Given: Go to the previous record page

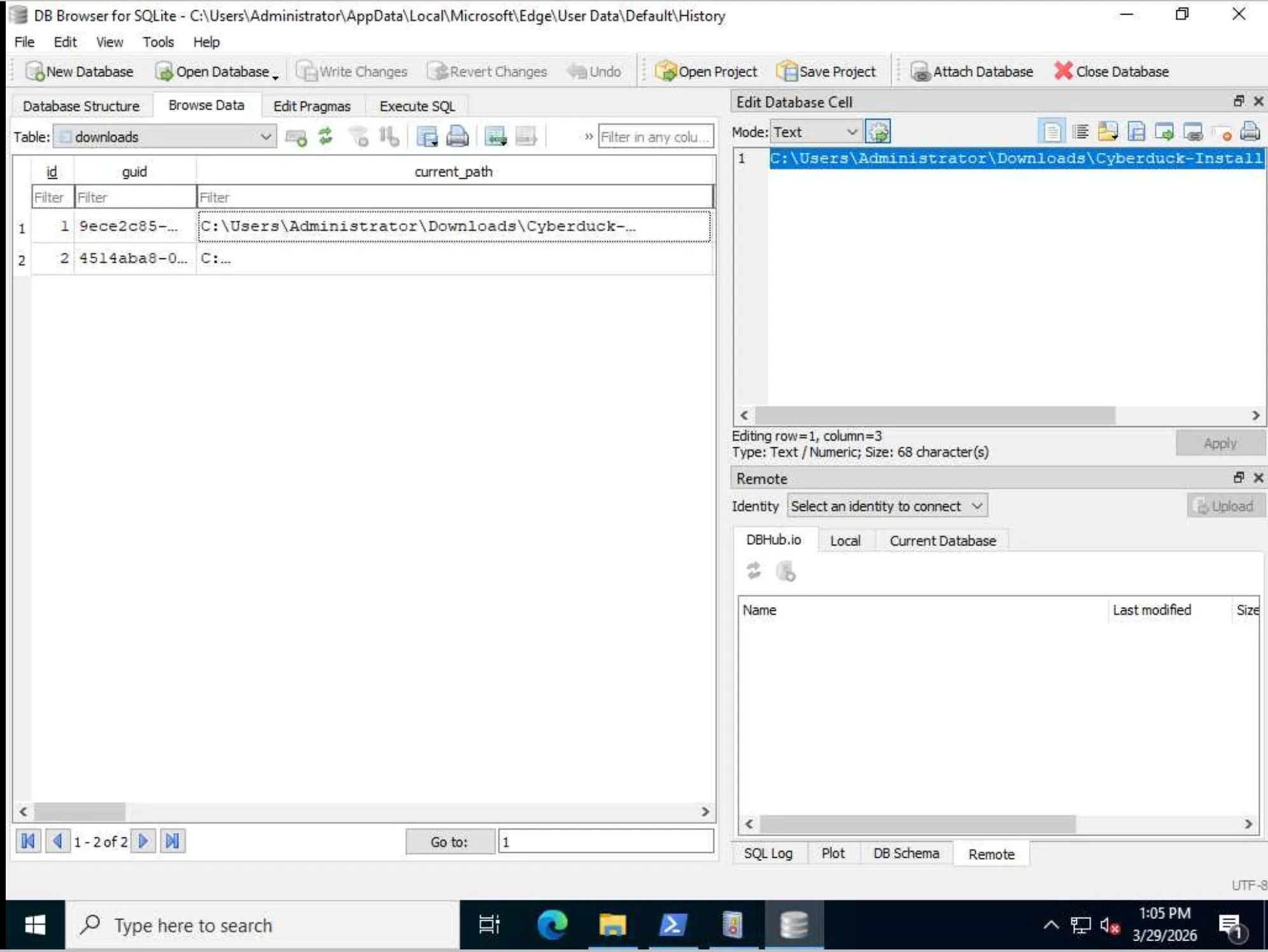Looking at the screenshot, I should click(x=57, y=841).
